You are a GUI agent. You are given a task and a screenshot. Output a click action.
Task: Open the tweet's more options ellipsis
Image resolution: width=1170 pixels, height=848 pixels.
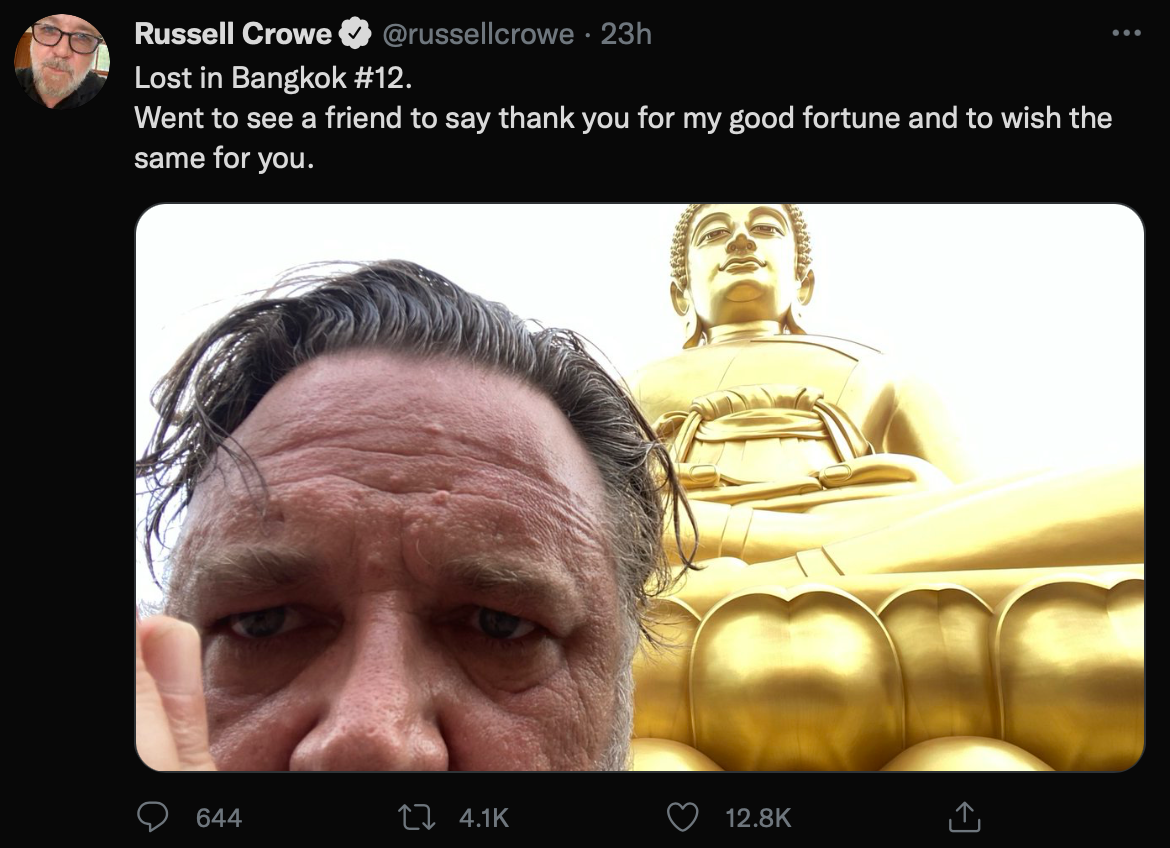click(1126, 33)
